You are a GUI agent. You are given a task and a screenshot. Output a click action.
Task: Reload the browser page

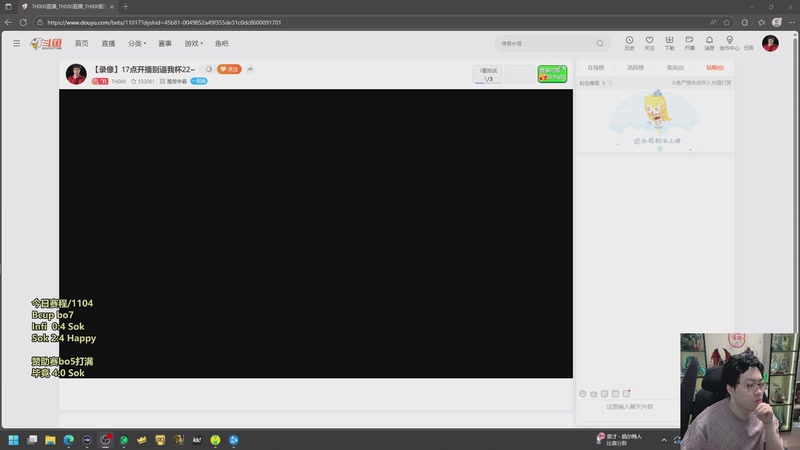pyautogui.click(x=23, y=22)
